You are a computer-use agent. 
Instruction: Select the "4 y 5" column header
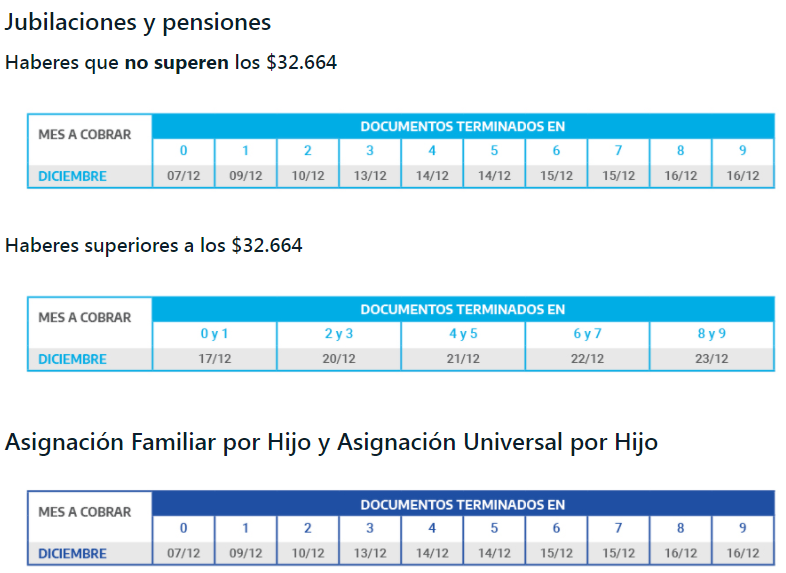click(x=463, y=334)
